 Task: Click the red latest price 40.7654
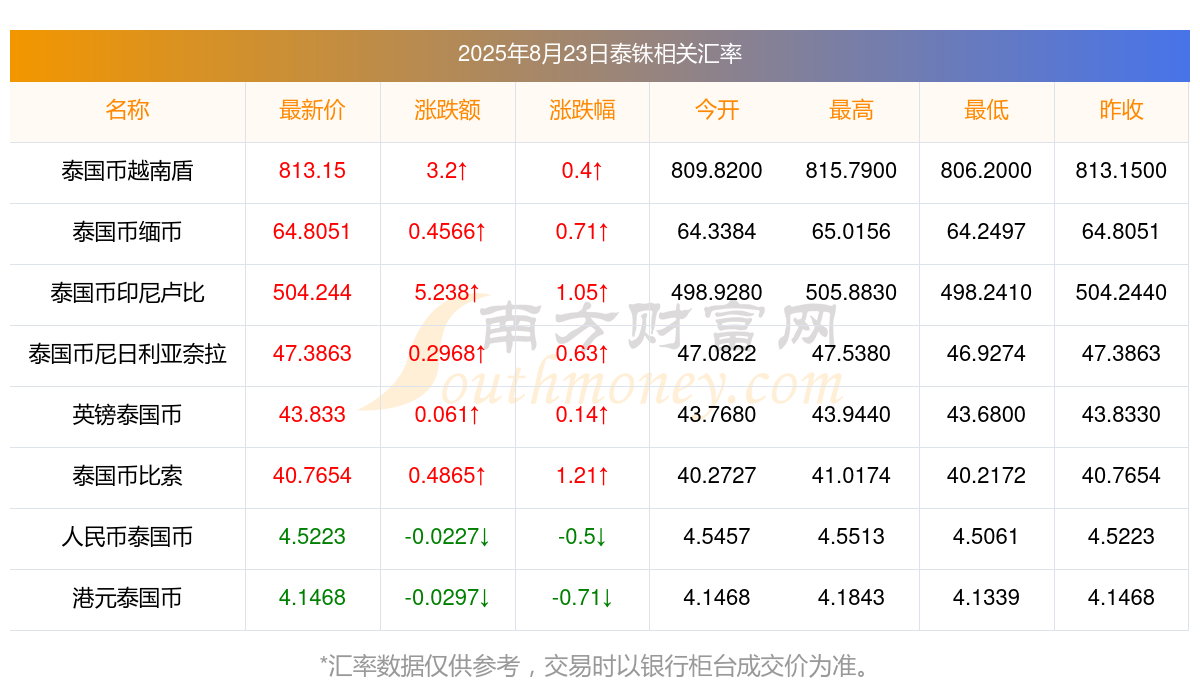coord(312,476)
